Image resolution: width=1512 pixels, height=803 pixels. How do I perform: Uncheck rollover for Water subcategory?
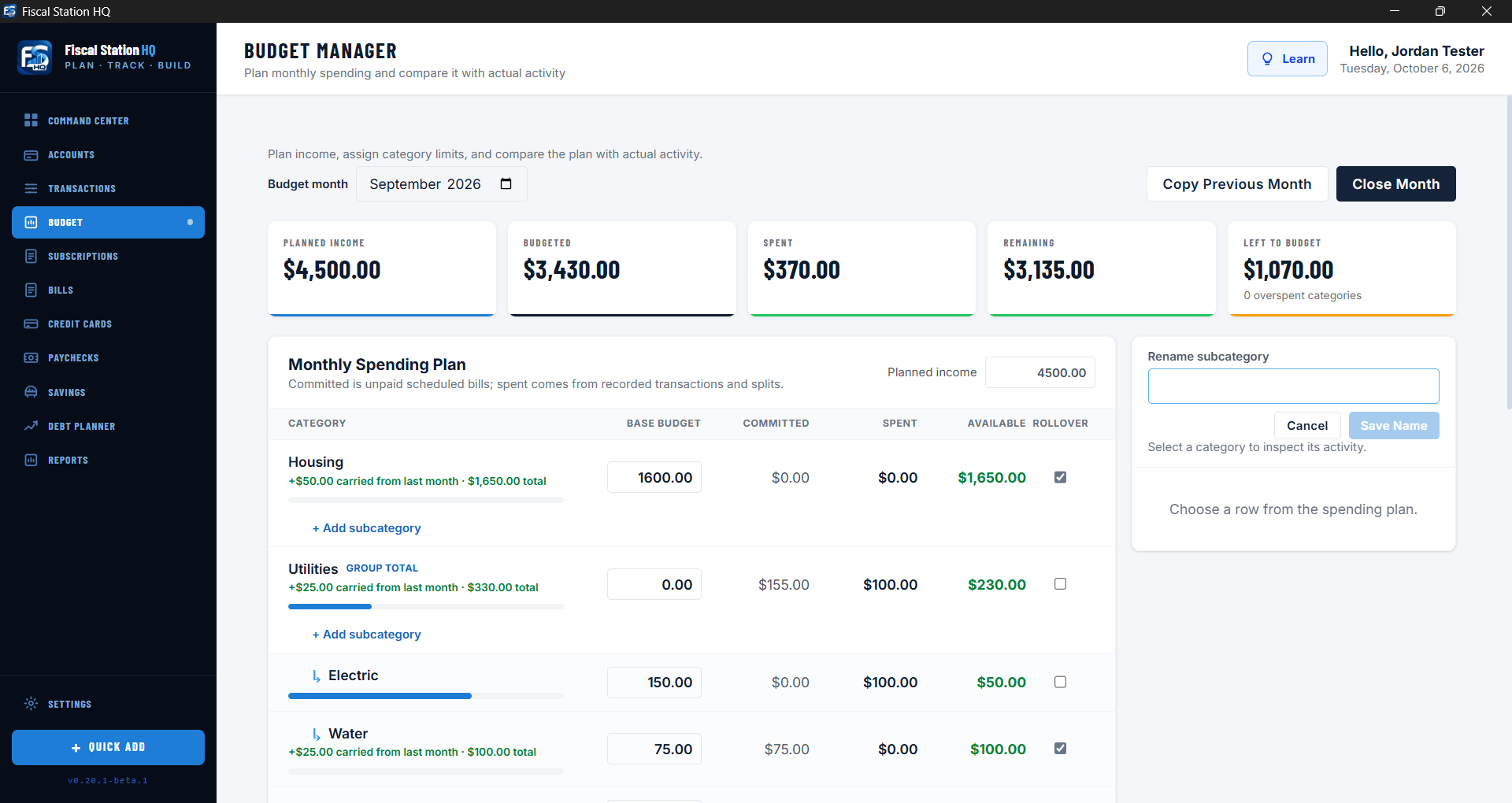[1060, 749]
